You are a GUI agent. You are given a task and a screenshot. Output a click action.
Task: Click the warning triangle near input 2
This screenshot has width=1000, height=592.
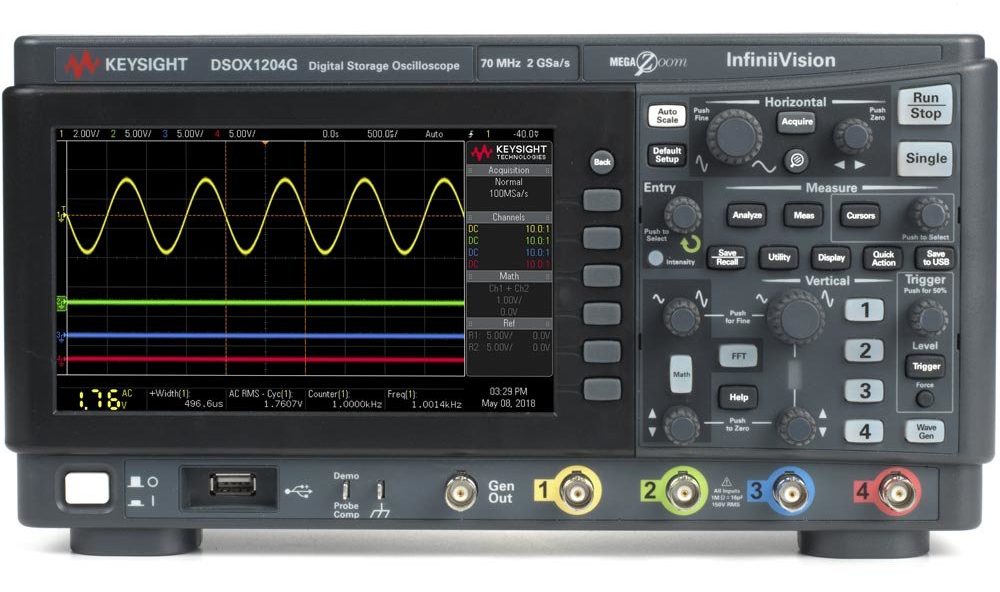[726, 483]
